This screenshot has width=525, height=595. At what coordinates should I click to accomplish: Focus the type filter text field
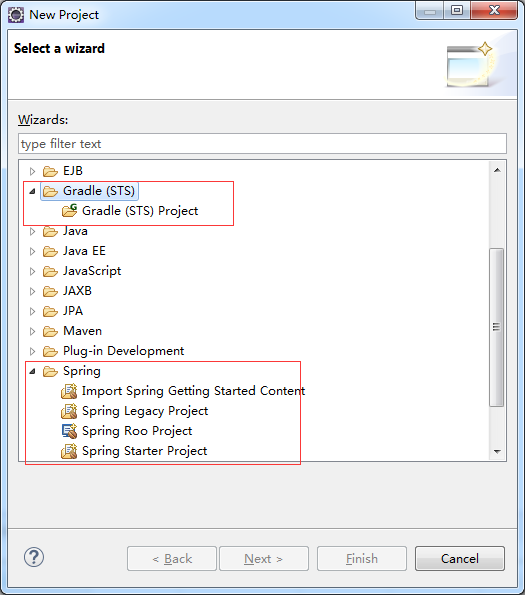point(262,144)
